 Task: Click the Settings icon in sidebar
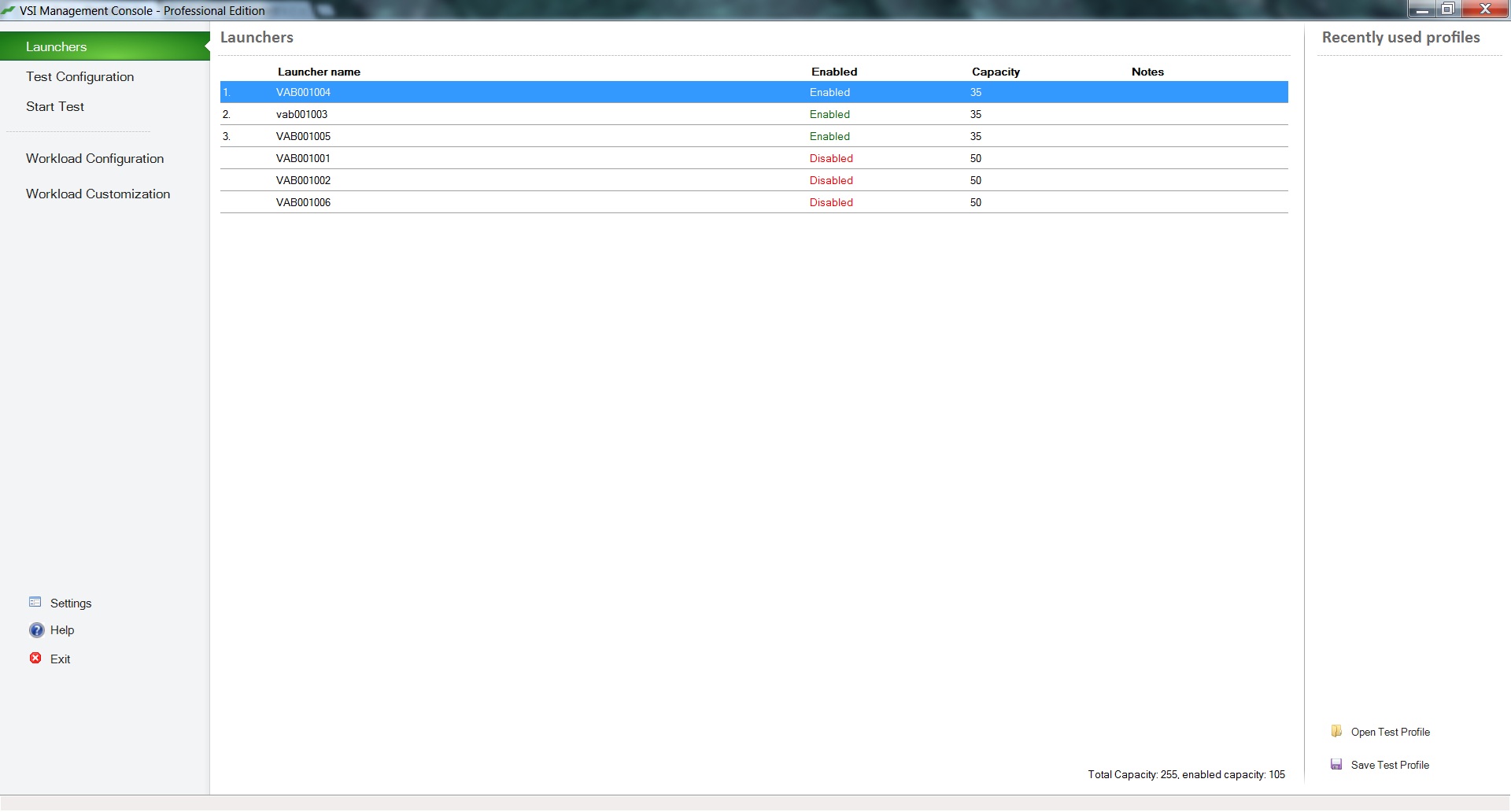click(x=35, y=603)
